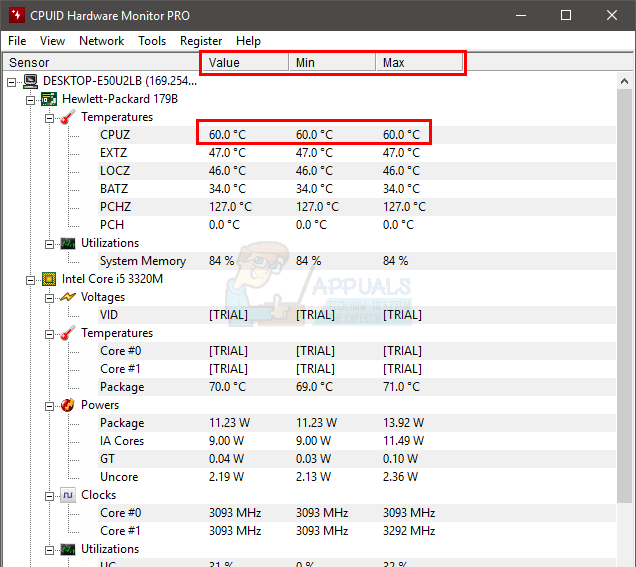Select the VID voltage row
This screenshot has width=636, height=567.
tap(357, 315)
